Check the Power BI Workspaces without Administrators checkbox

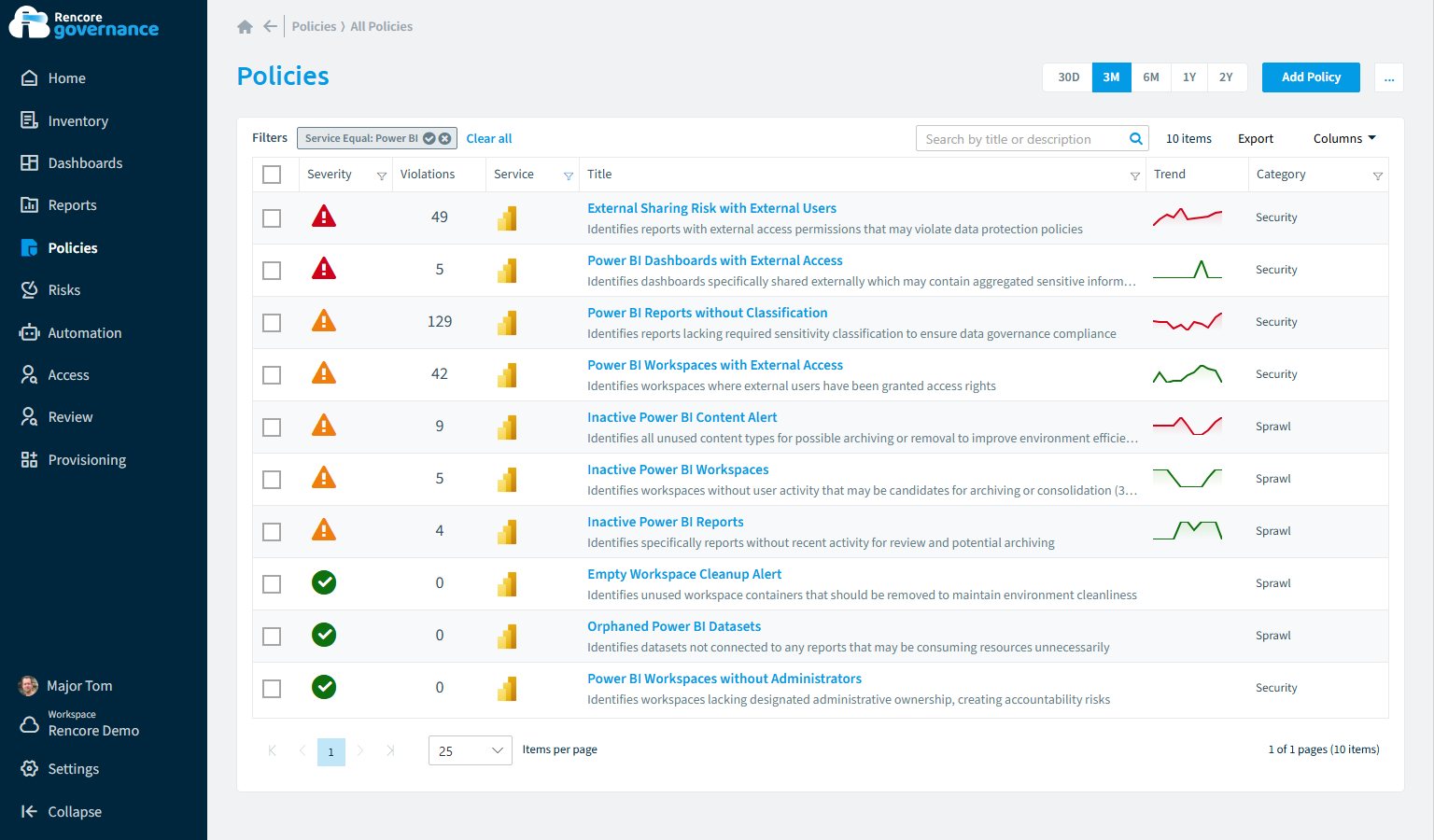[x=272, y=689]
